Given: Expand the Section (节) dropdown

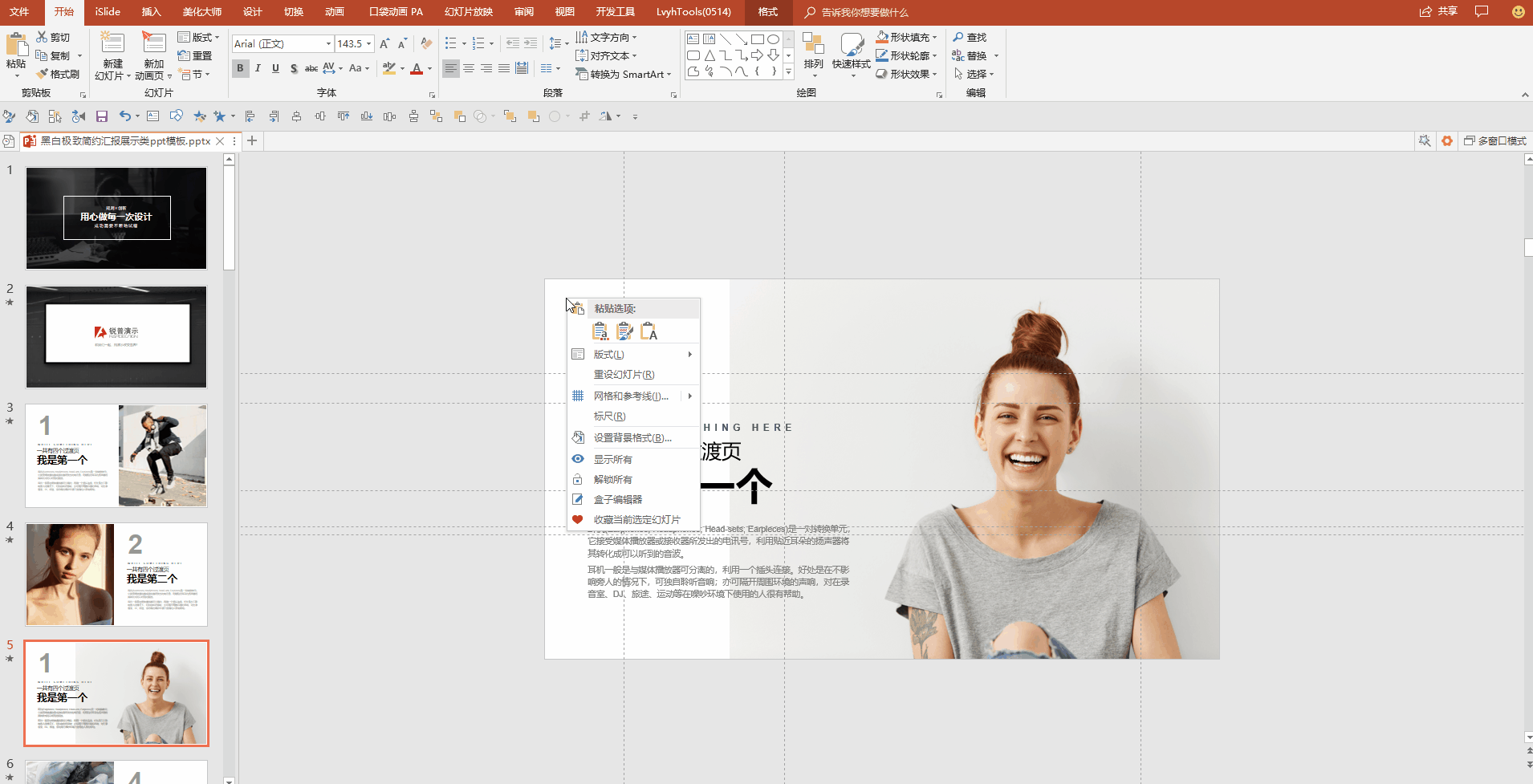Looking at the screenshot, I should click(x=195, y=75).
